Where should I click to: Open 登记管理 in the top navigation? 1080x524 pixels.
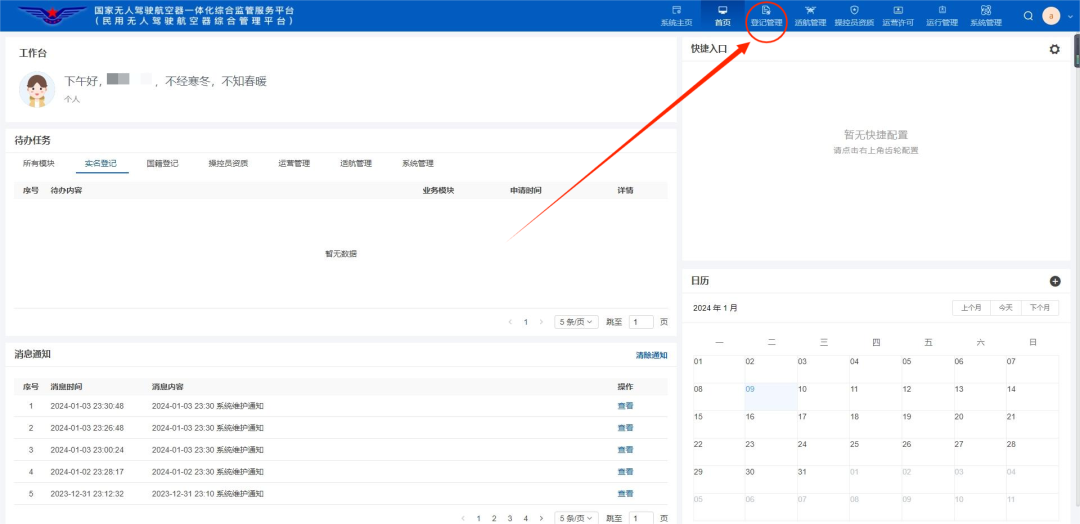click(766, 15)
